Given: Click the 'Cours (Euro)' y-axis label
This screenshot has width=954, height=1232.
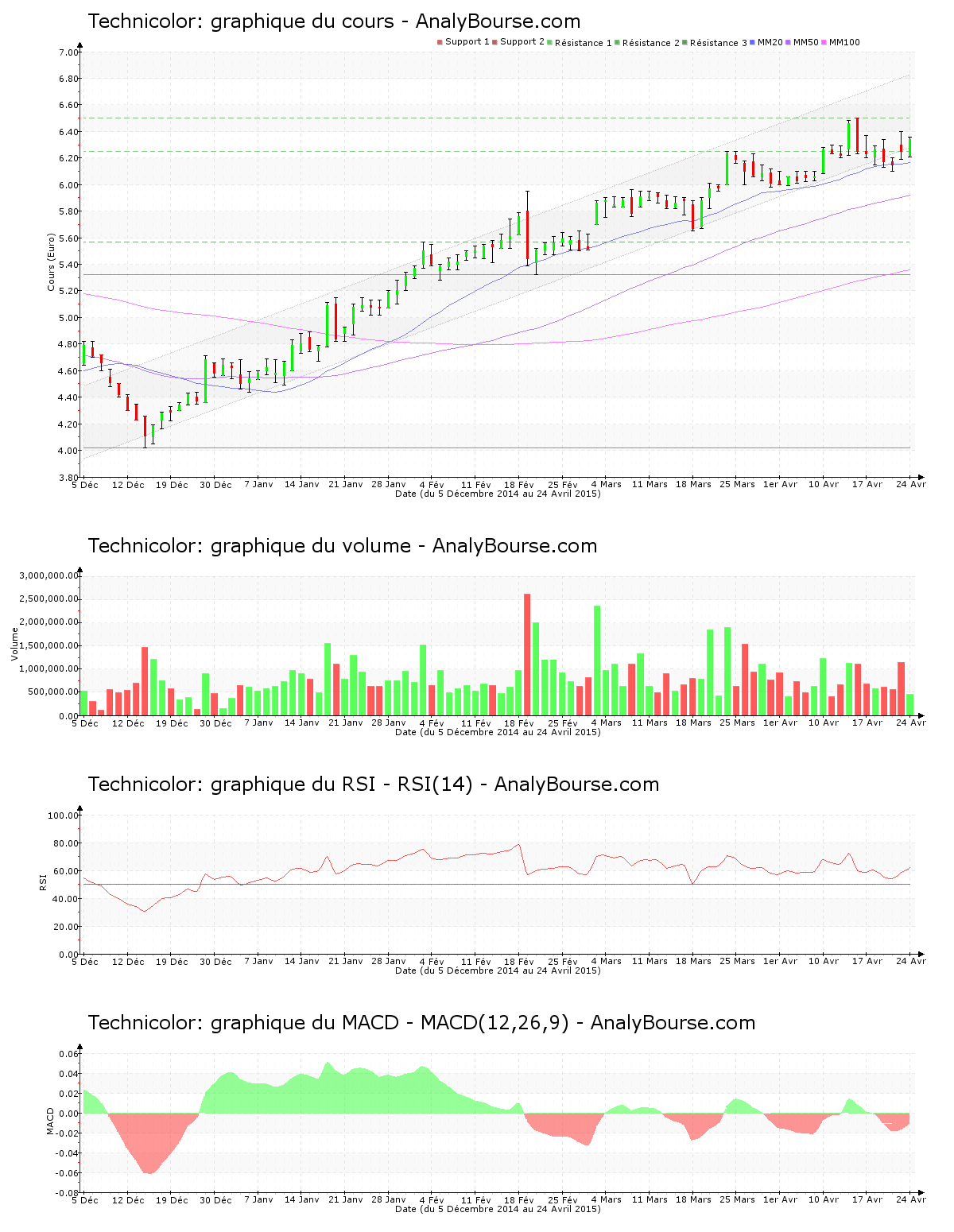Looking at the screenshot, I should 52,262.
